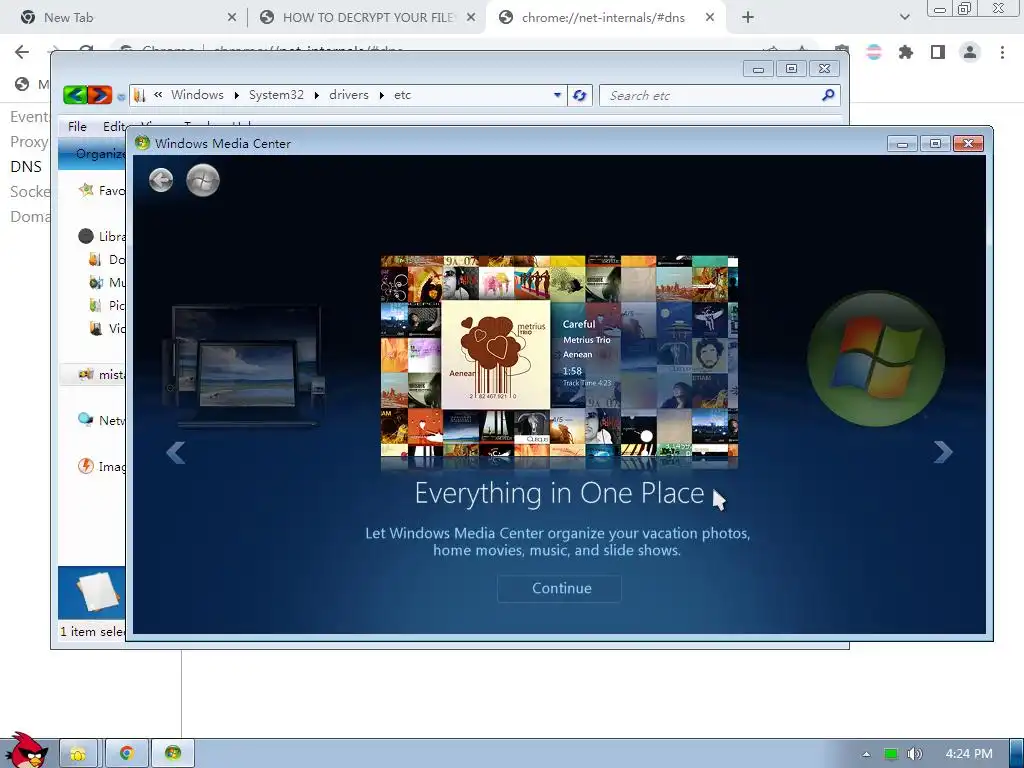
Task: Select Libraries in Explorer navigation pane
Action: pos(103,236)
